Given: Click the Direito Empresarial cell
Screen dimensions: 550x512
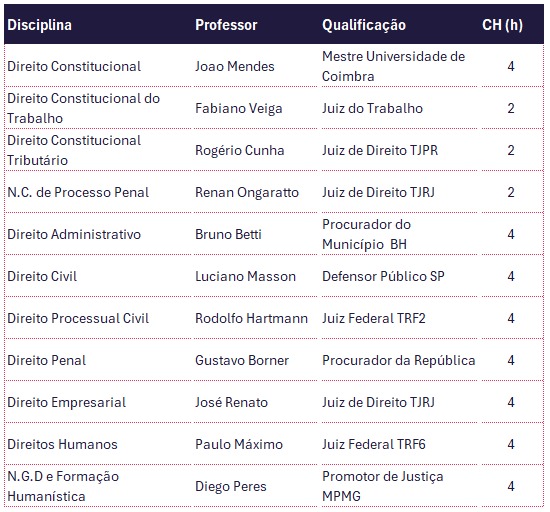Looking at the screenshot, I should [x=98, y=402].
